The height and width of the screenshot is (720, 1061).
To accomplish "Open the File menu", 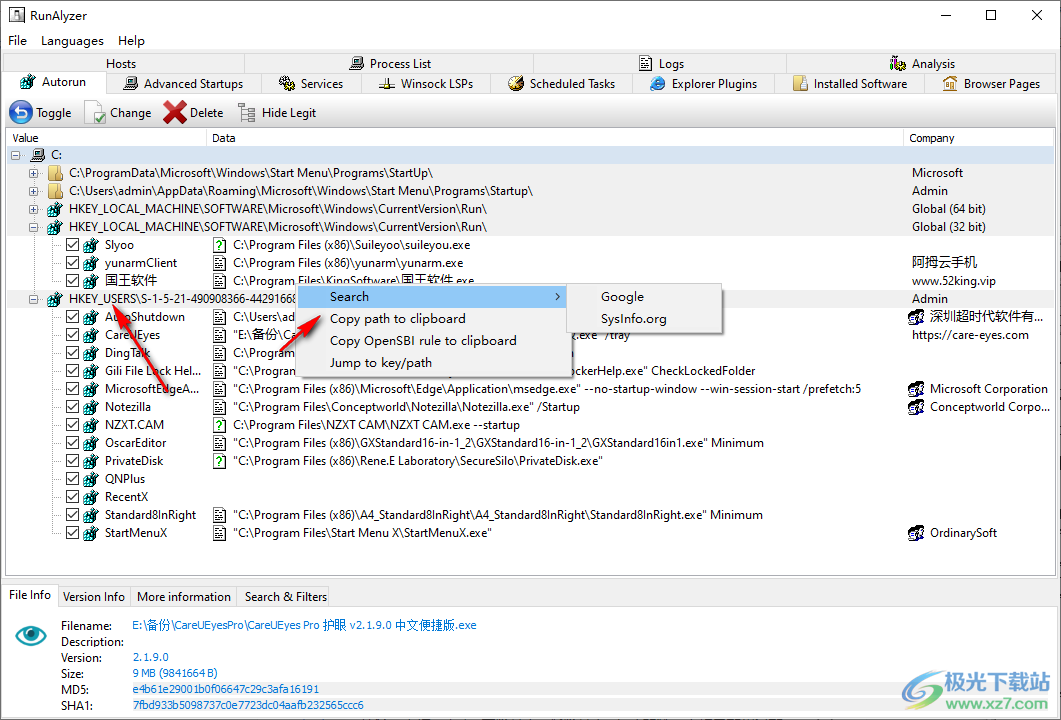I will point(18,41).
